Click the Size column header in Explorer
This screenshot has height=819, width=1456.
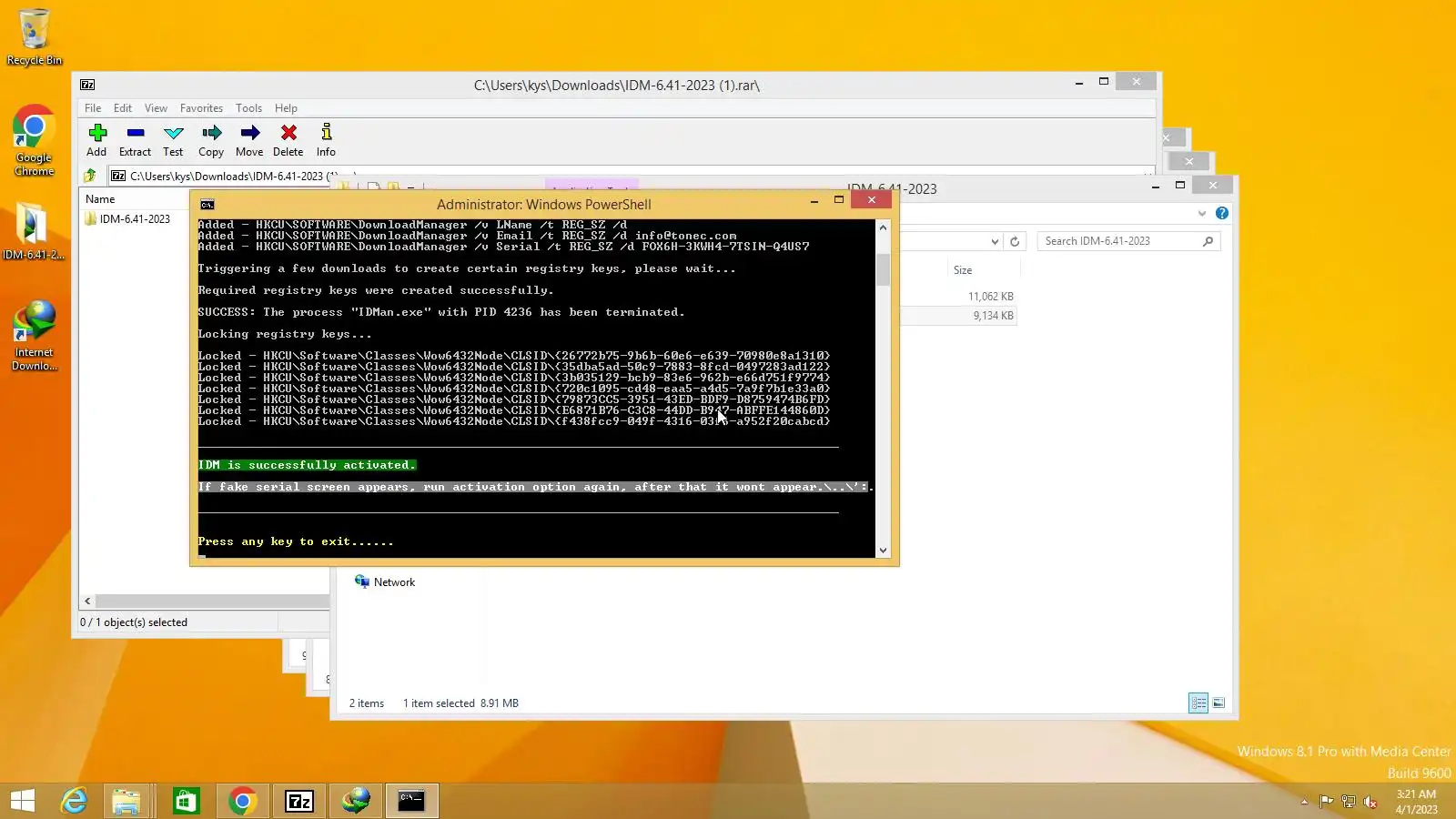point(963,270)
